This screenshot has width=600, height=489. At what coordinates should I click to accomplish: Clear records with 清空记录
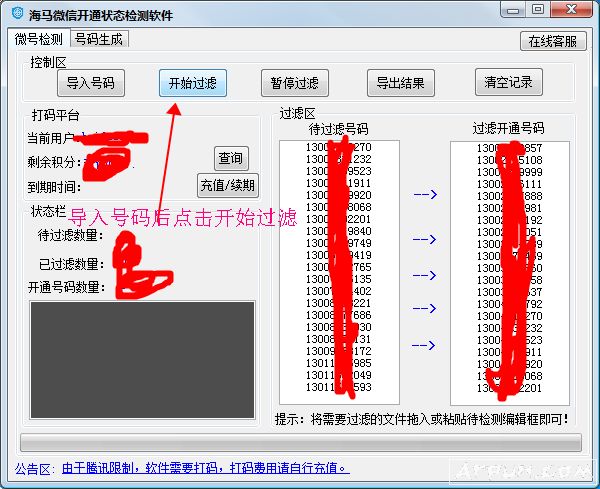click(x=509, y=82)
